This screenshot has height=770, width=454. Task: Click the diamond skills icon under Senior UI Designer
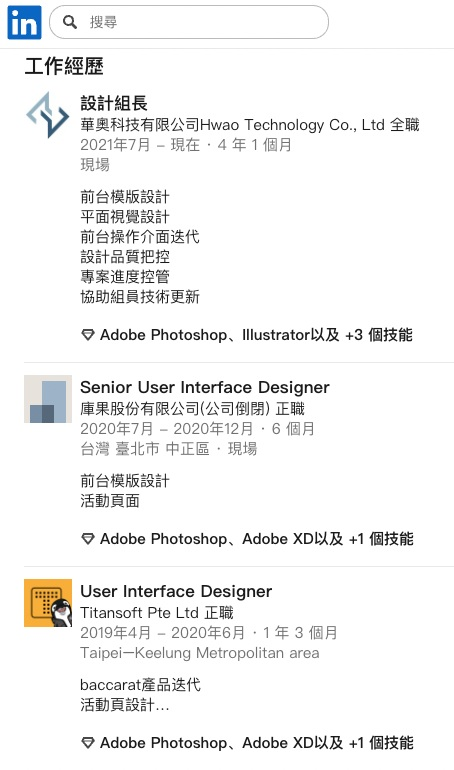click(87, 539)
